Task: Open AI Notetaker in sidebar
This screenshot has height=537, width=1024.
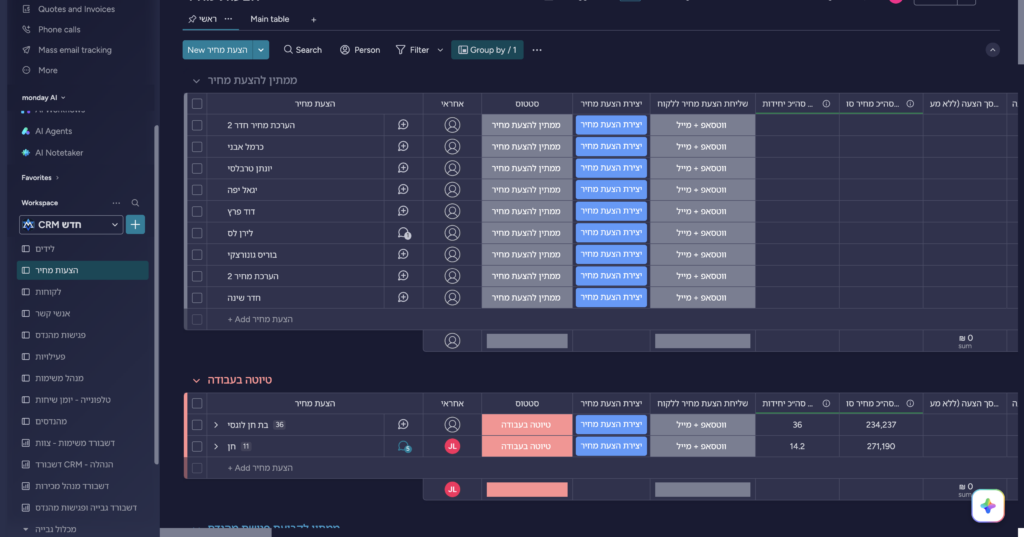Action: (x=59, y=152)
